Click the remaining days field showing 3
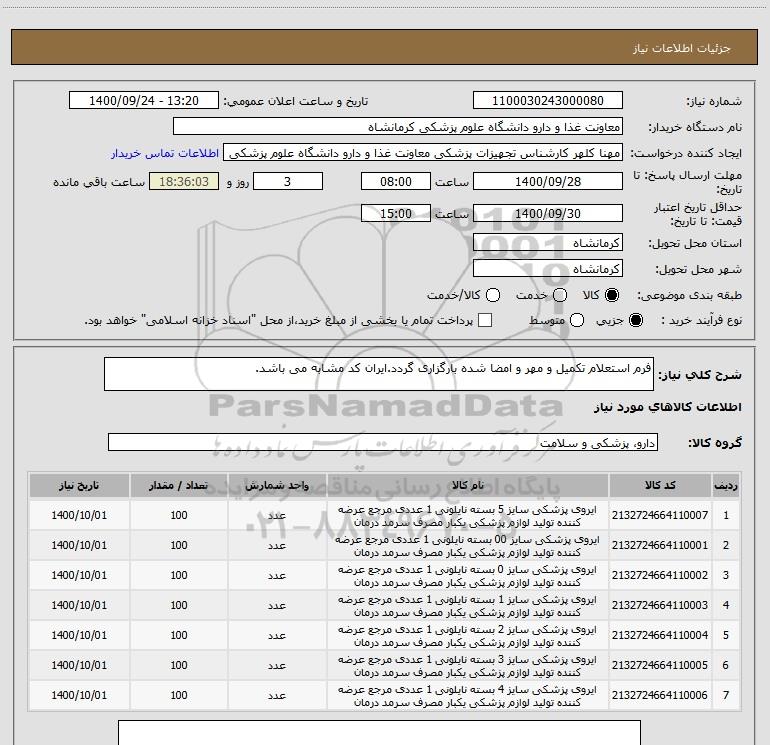The image size is (770, 745). point(288,181)
